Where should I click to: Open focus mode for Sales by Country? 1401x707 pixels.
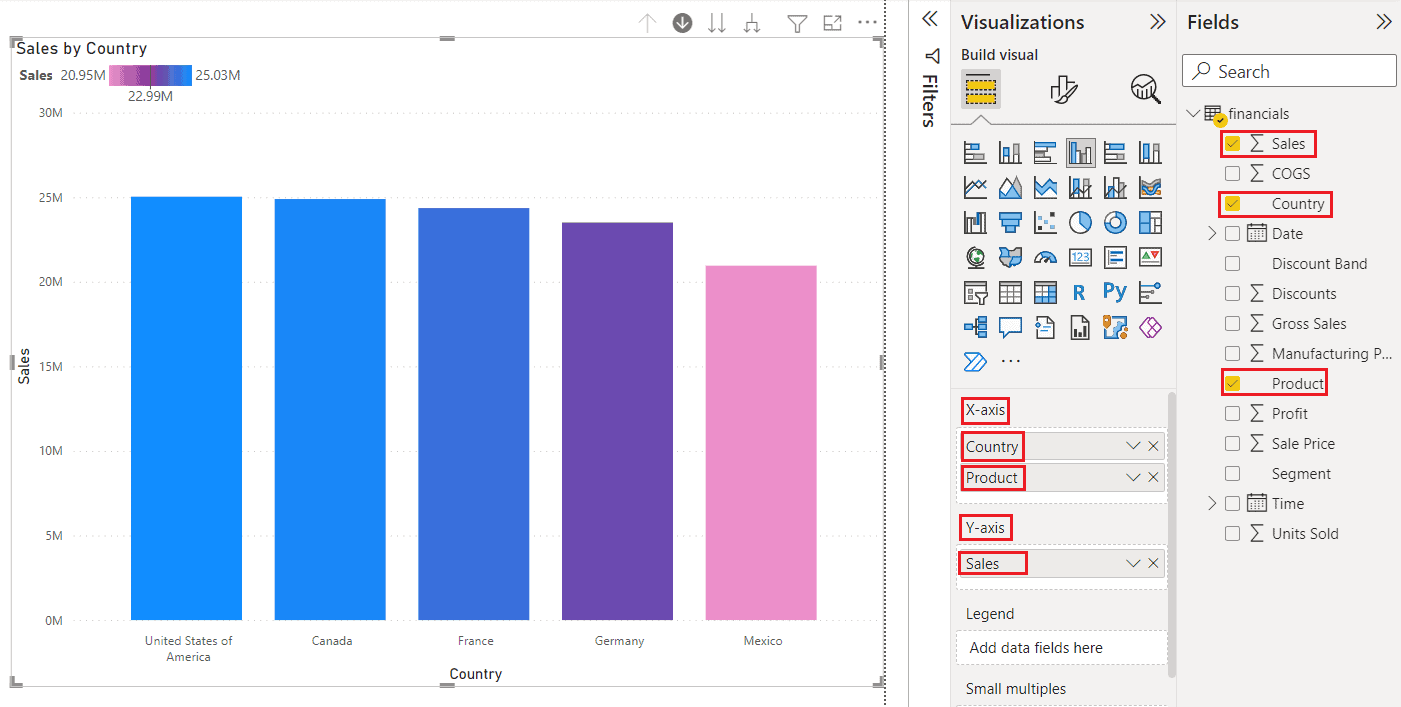[x=832, y=22]
